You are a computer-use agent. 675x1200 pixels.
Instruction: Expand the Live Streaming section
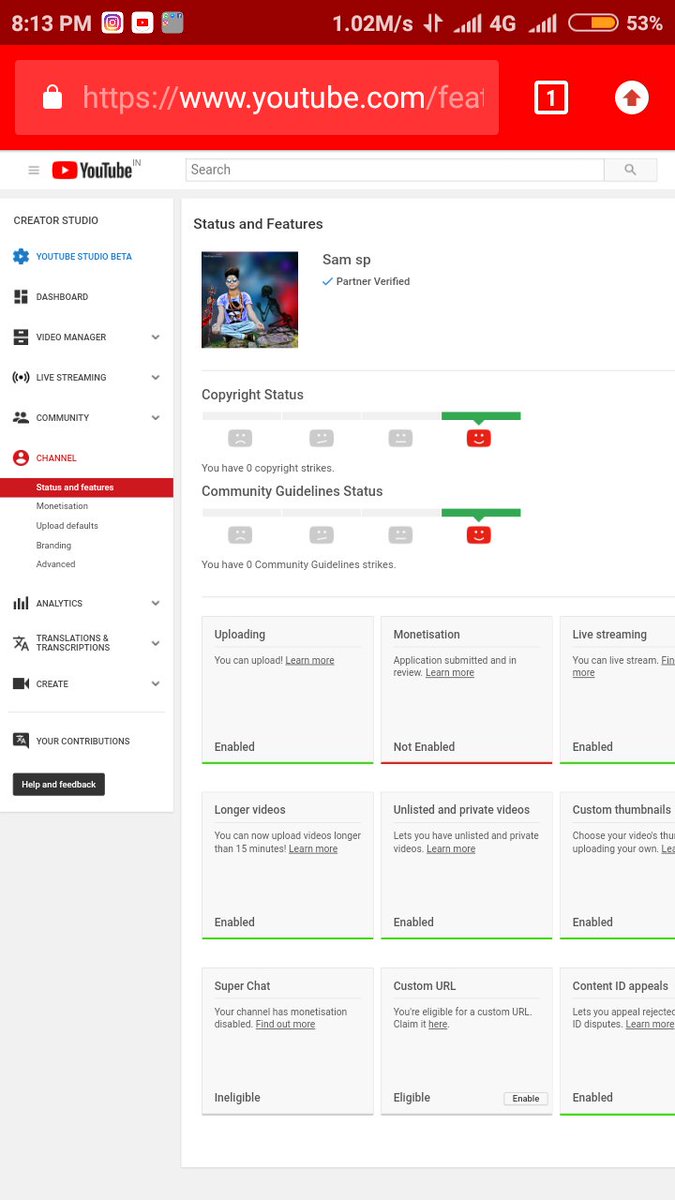click(x=155, y=377)
